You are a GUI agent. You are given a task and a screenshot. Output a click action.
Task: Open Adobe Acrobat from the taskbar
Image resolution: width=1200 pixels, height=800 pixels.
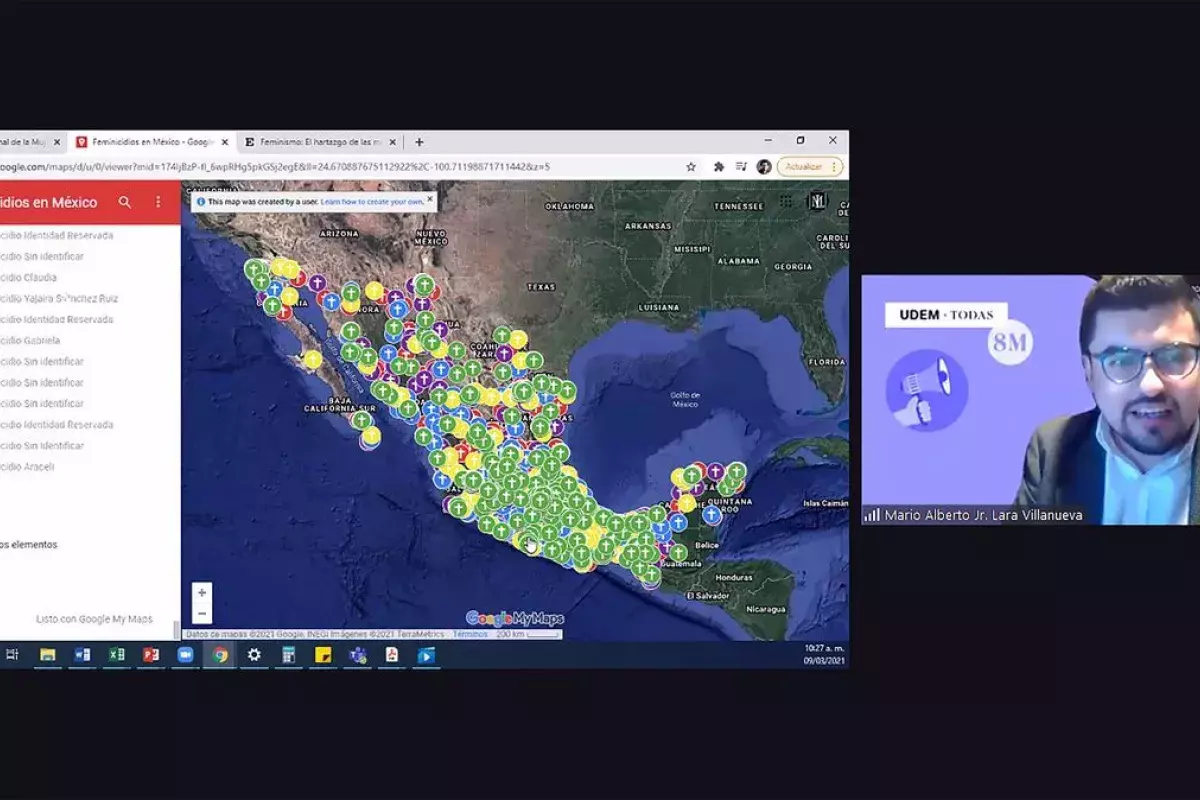coord(392,655)
